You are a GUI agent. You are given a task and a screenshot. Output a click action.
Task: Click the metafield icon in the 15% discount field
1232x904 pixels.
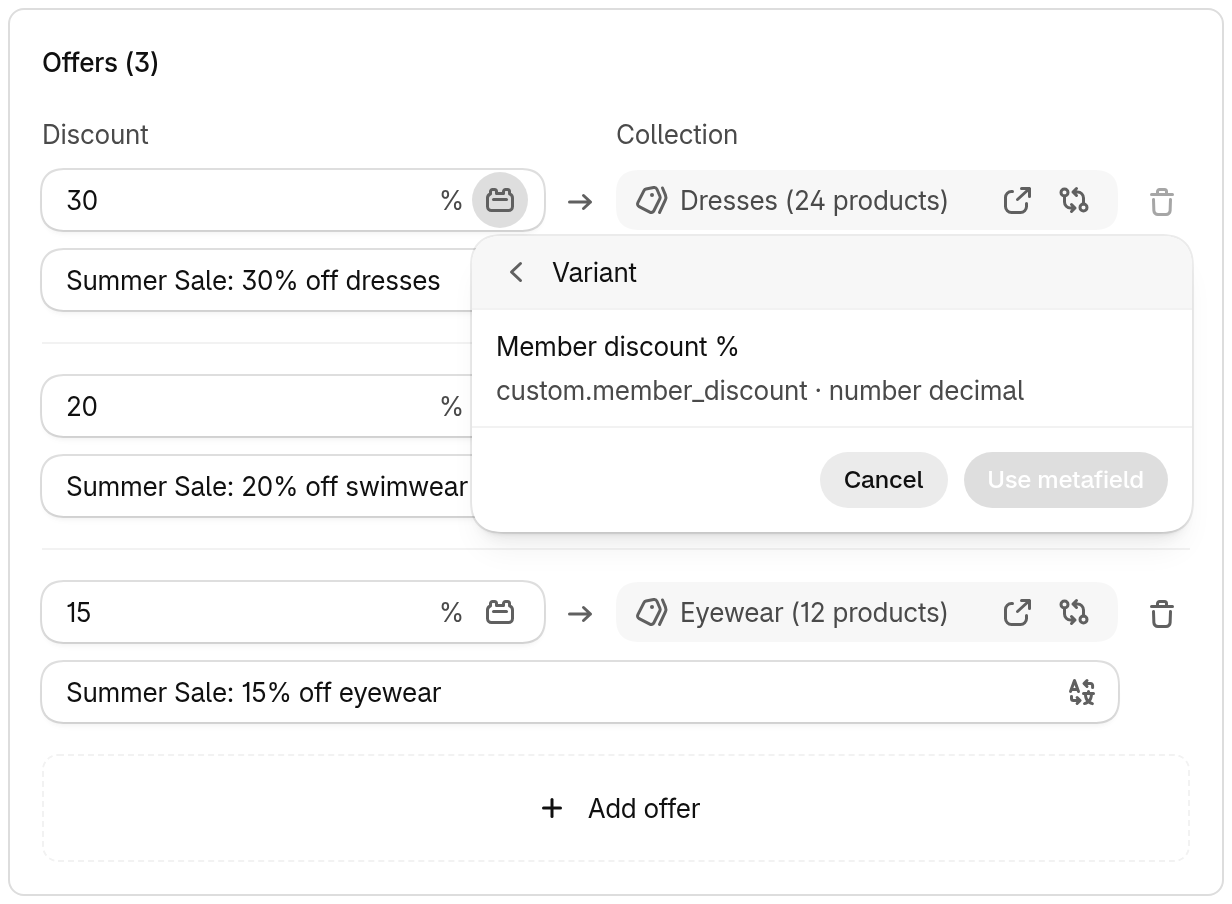point(500,612)
